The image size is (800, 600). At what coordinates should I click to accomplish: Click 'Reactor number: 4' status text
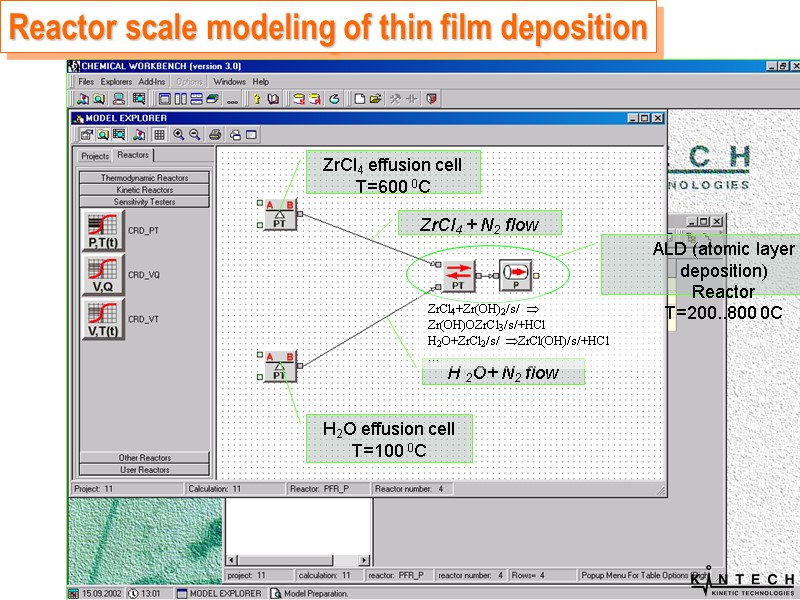(x=409, y=489)
